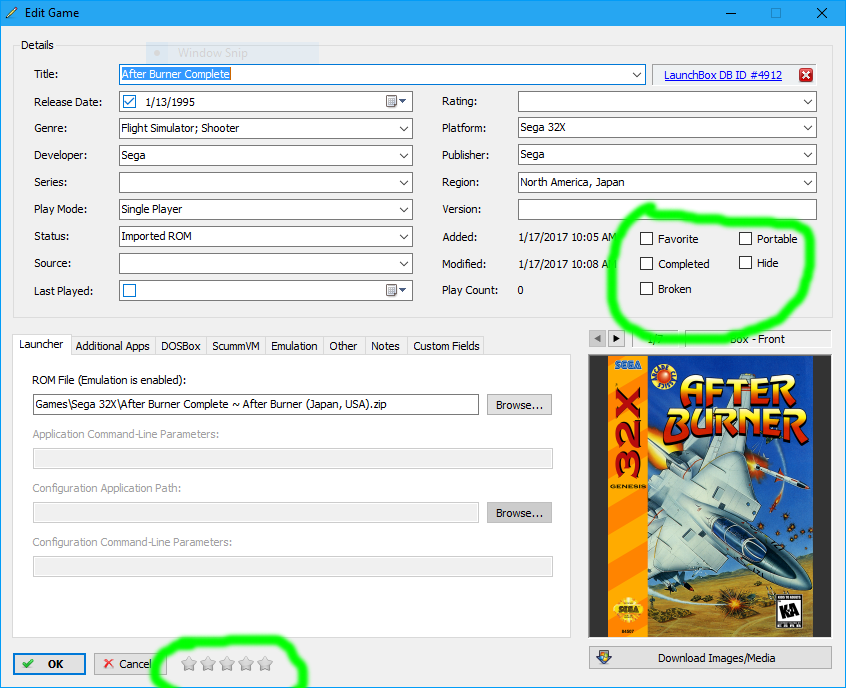Open the Genre dropdown

coord(404,128)
